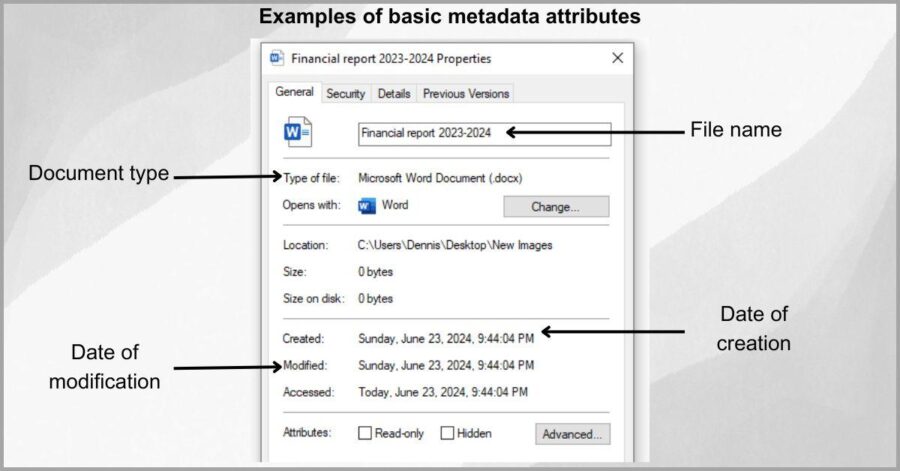Image resolution: width=900 pixels, height=471 pixels.
Task: Click the Created date value
Action: pos(446,339)
